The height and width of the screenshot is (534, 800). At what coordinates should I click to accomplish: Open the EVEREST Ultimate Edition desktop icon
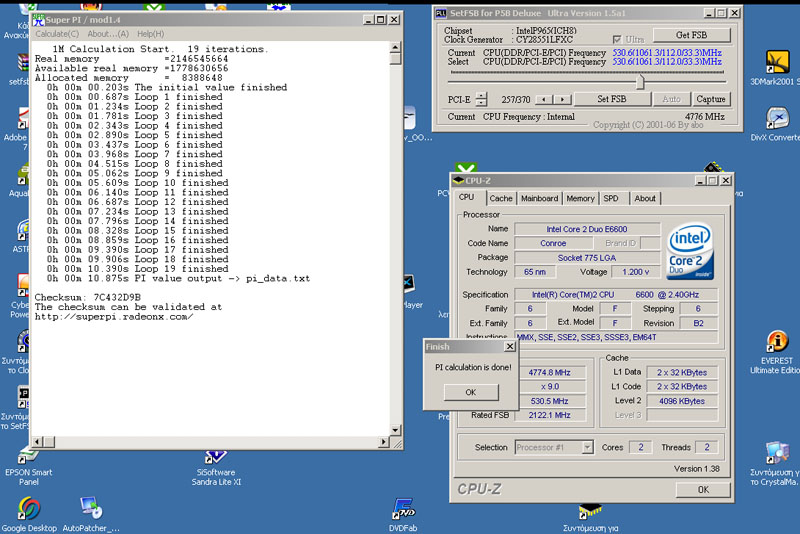tap(777, 343)
